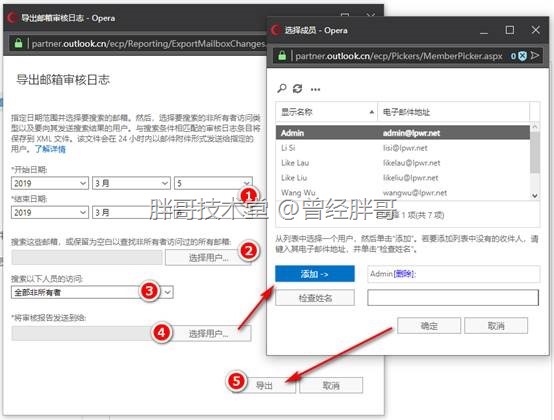Click email lisi@lpwr.net in the list
Image resolution: width=554 pixels, height=420 pixels.
click(405, 148)
